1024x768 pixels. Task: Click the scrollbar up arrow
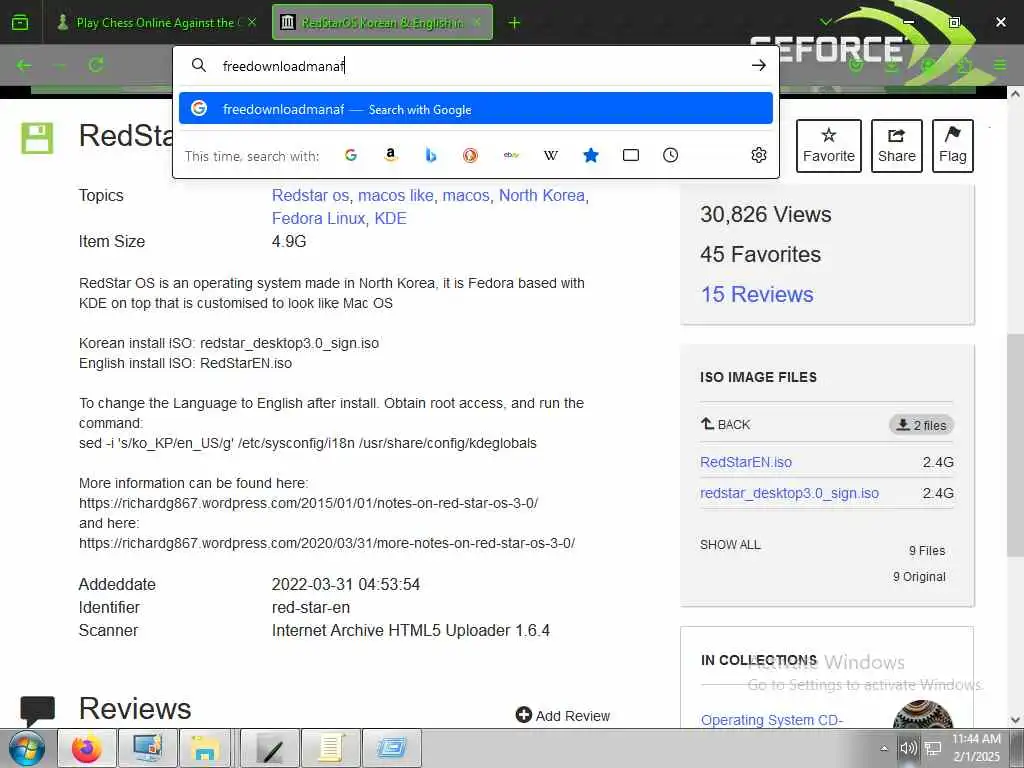(x=1016, y=94)
